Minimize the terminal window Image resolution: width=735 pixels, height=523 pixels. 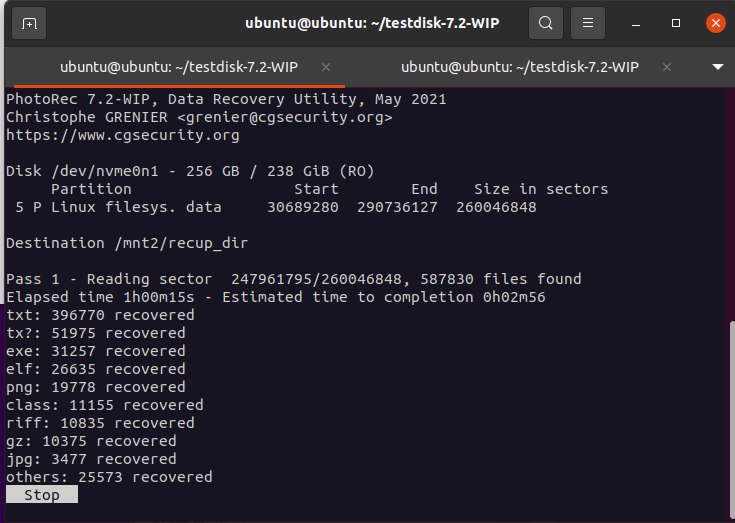coord(636,23)
